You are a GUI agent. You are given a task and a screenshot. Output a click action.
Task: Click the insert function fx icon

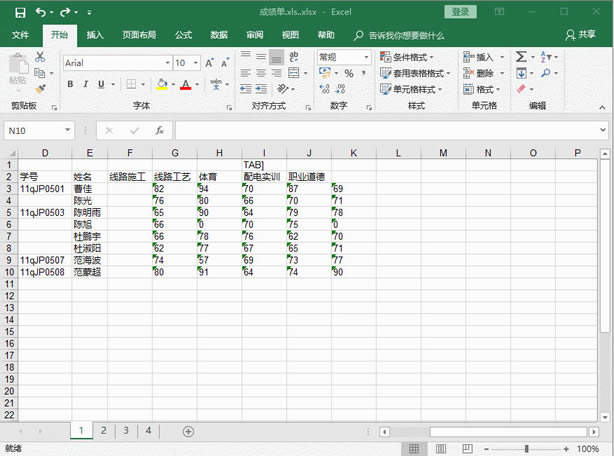point(159,130)
